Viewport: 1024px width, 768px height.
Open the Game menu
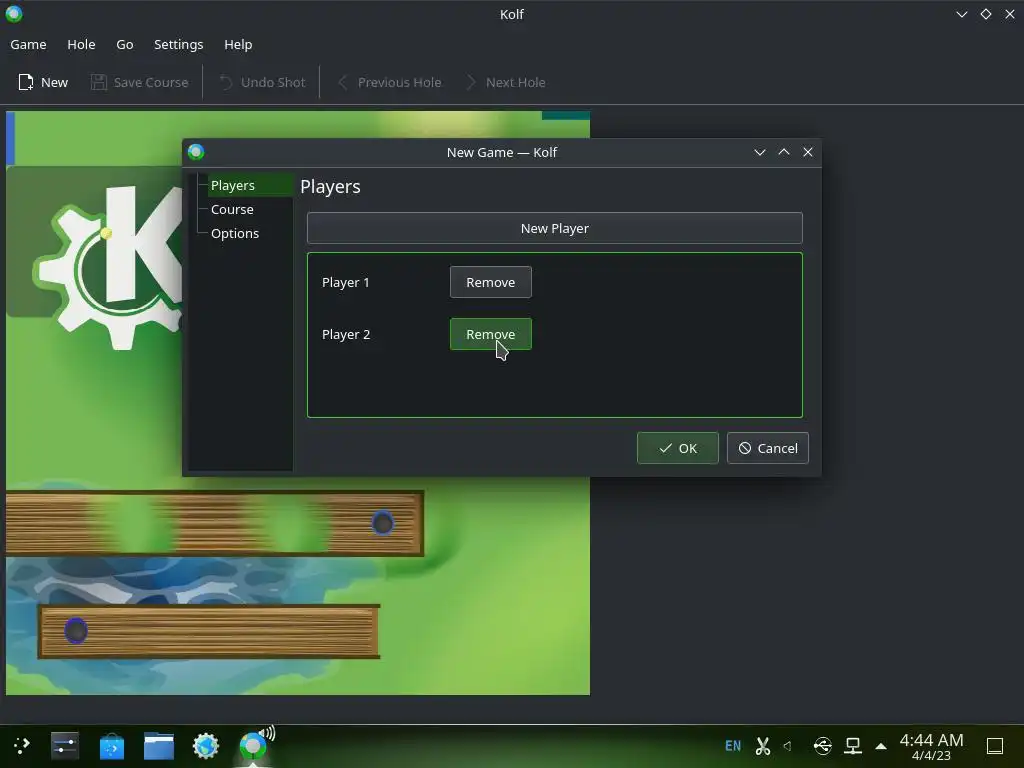coord(28,44)
